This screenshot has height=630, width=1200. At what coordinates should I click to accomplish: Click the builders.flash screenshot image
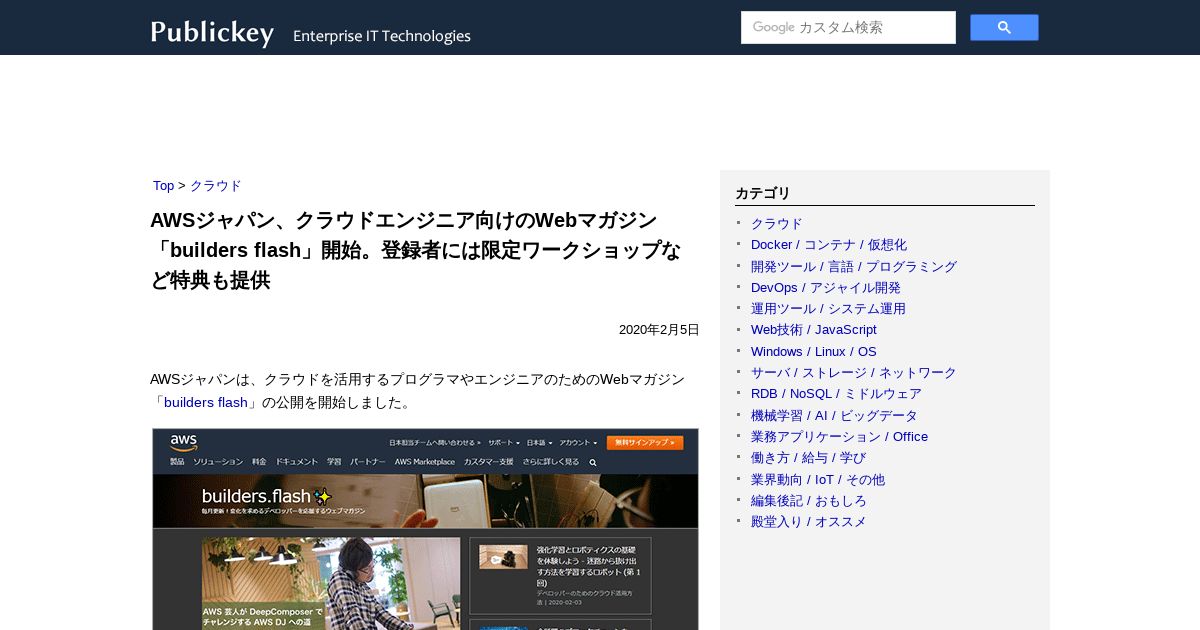425,529
